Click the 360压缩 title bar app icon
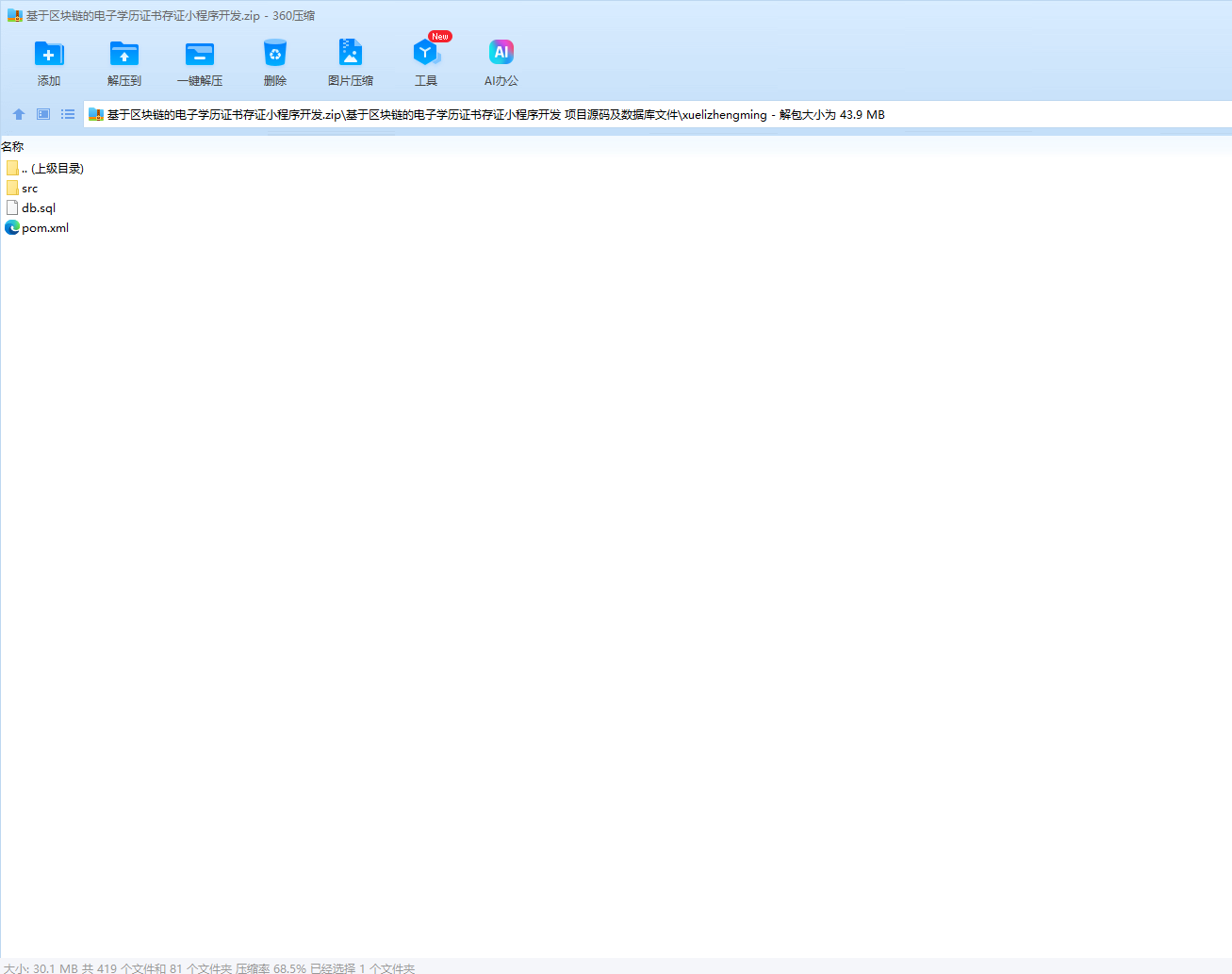The height and width of the screenshot is (974, 1232). [14, 15]
